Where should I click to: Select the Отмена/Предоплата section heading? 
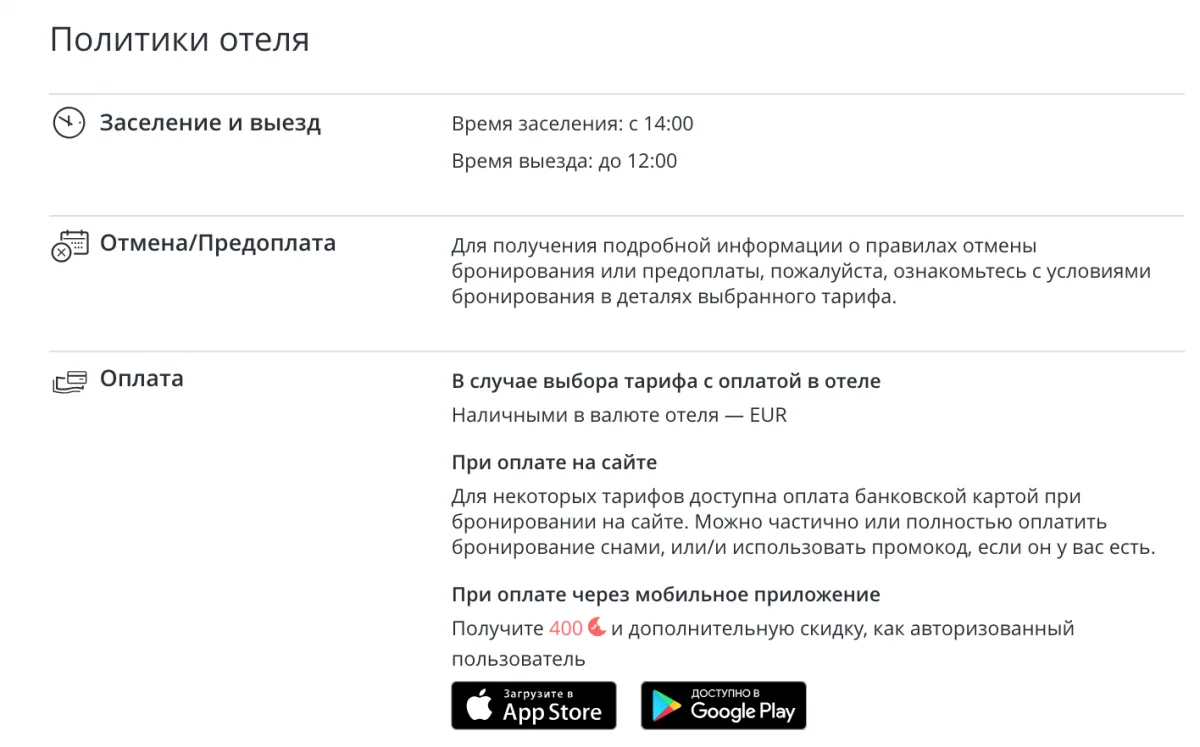coord(218,243)
